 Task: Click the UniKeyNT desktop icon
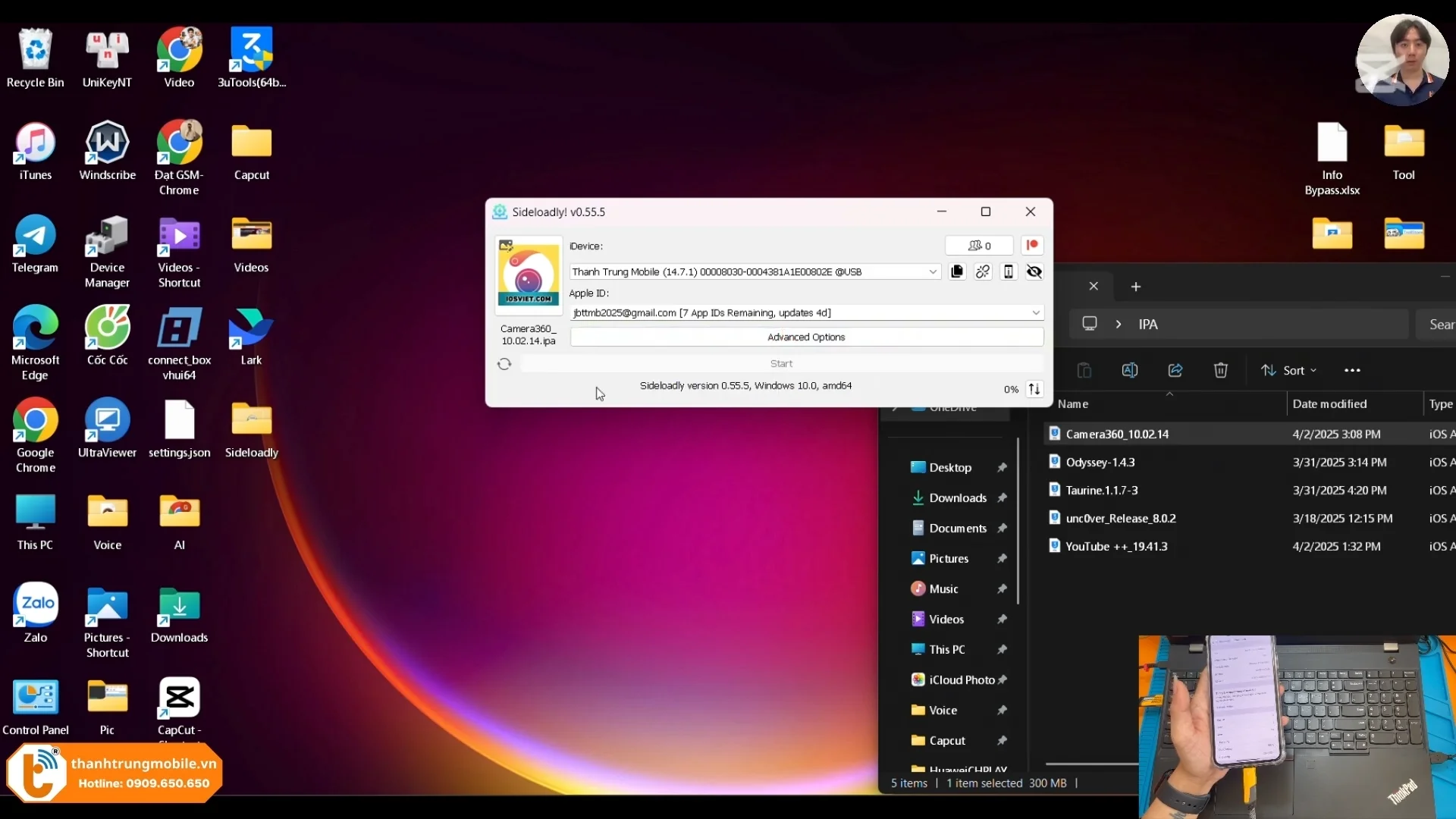107,58
